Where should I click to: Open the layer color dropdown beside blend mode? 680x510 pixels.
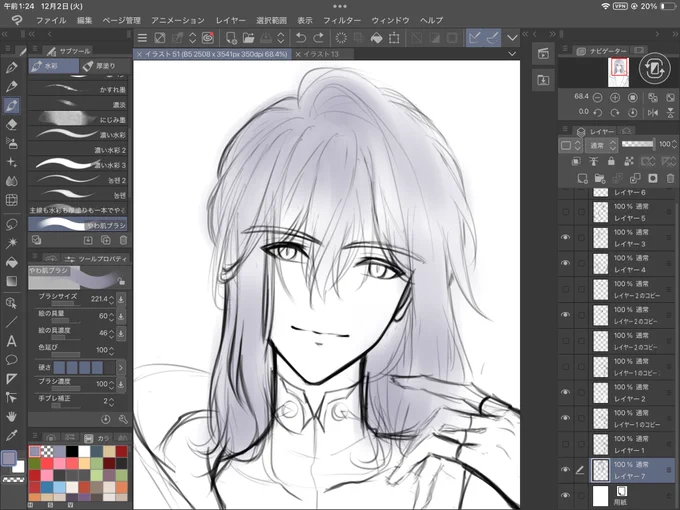(x=571, y=145)
